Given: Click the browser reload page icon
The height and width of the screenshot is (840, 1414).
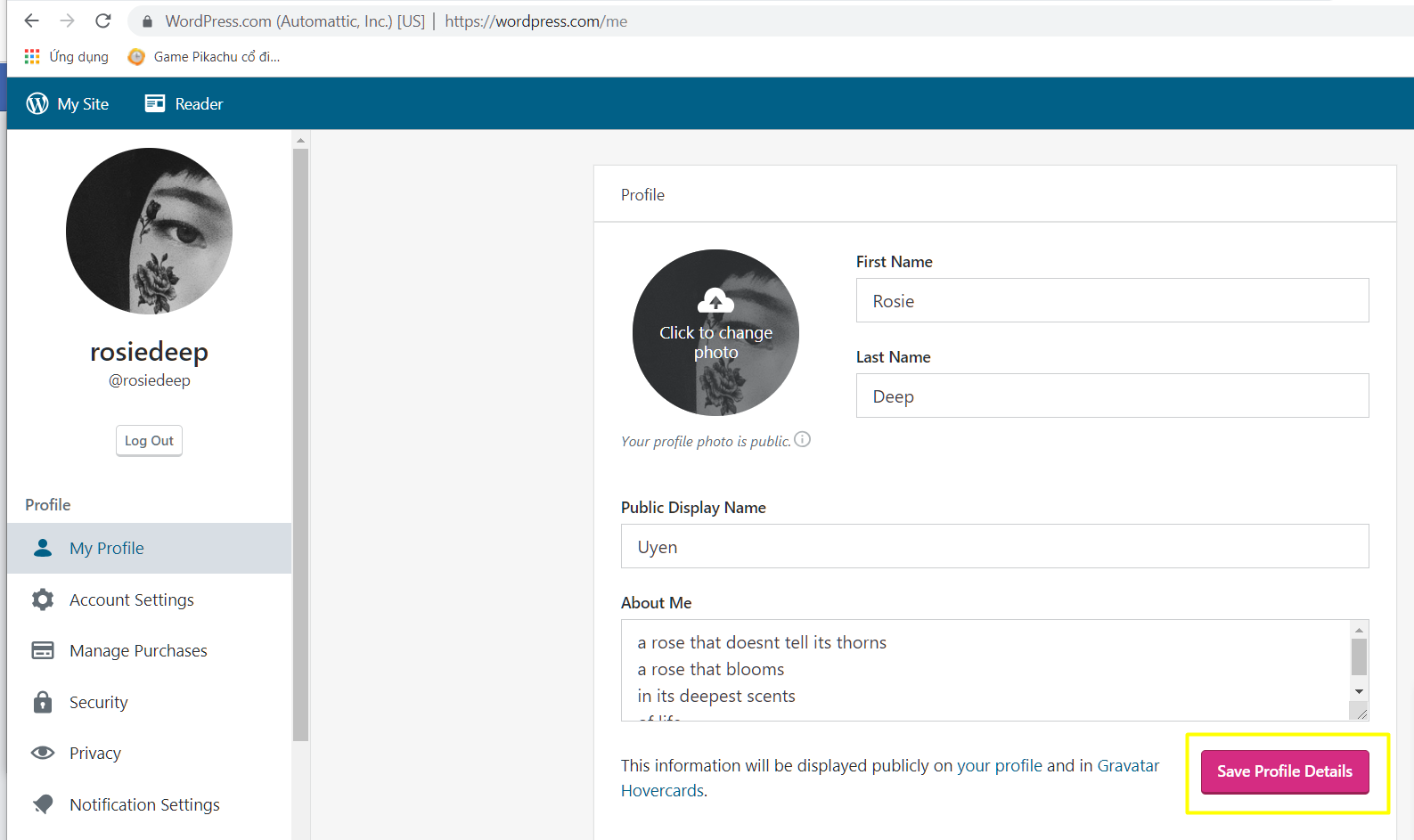Looking at the screenshot, I should 103,20.
